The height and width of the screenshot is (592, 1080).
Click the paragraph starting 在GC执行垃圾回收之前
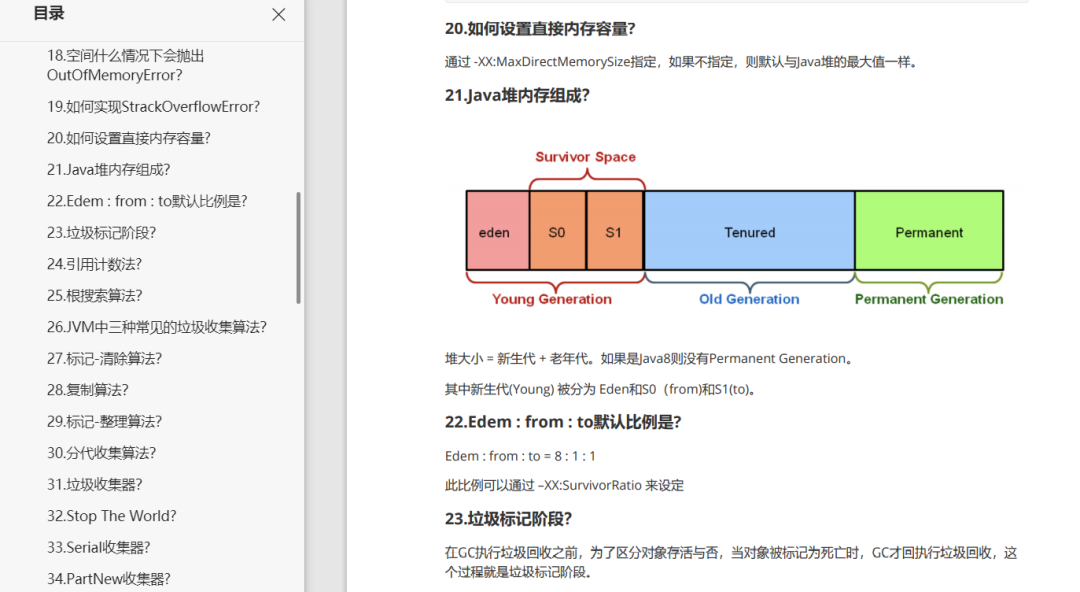(731, 562)
